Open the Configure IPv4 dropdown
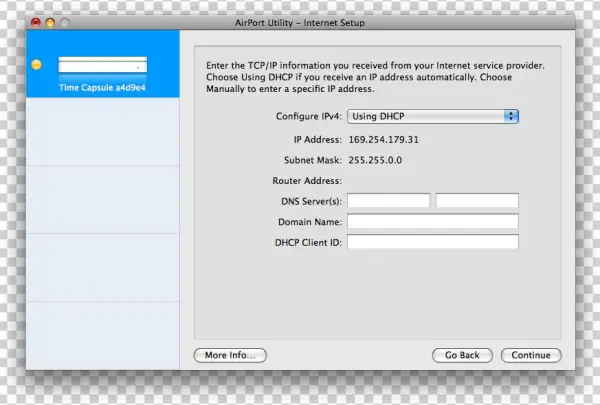Screen dimensions: 600x405 click(433, 116)
